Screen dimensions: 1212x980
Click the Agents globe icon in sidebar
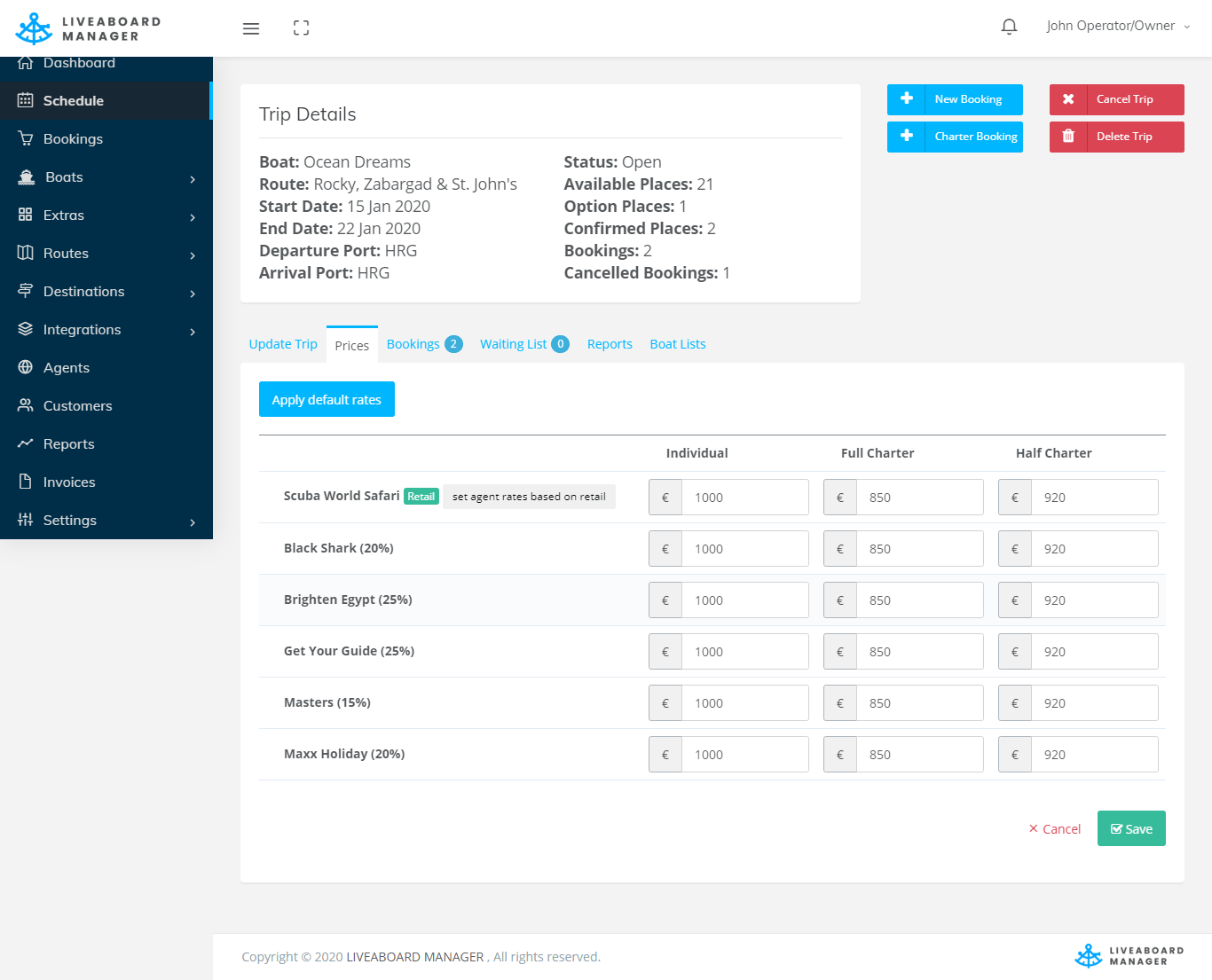coord(26,367)
